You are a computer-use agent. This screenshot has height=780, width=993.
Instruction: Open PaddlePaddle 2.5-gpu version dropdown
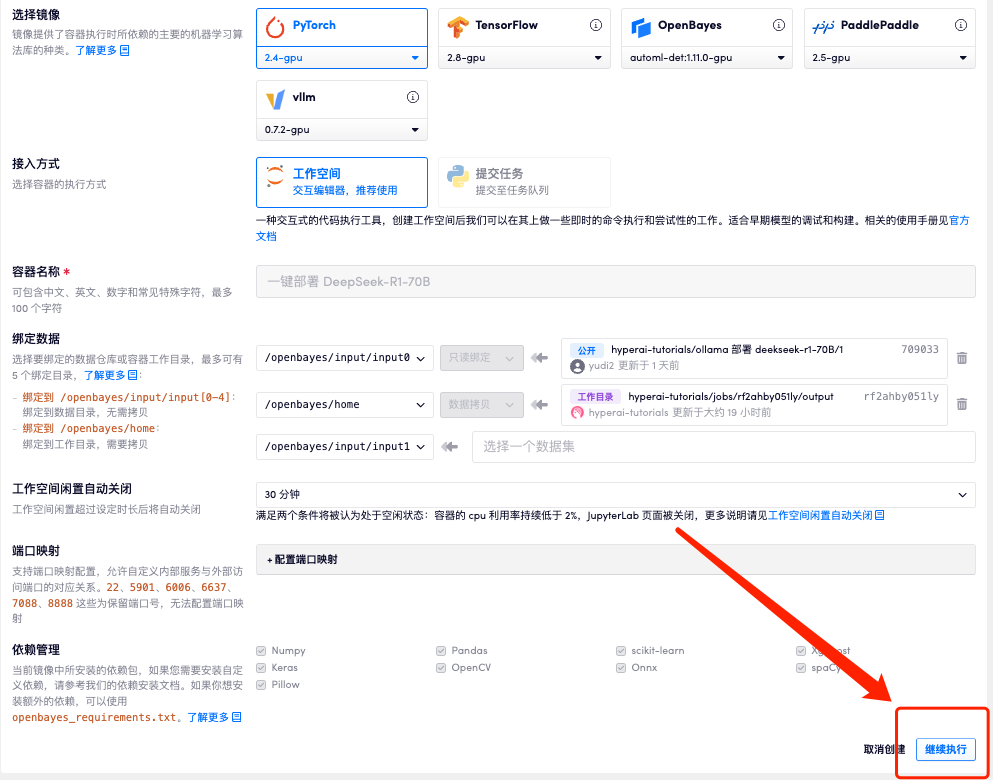pos(890,58)
